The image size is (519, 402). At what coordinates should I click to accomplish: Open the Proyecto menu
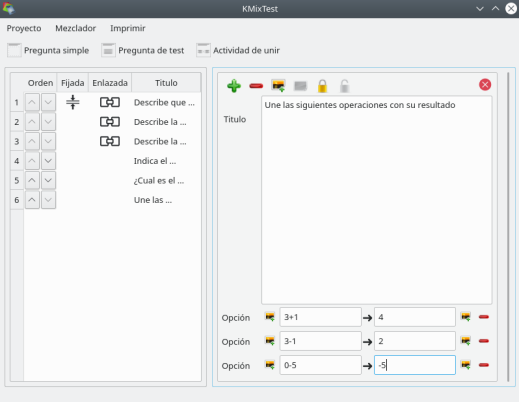(24, 28)
